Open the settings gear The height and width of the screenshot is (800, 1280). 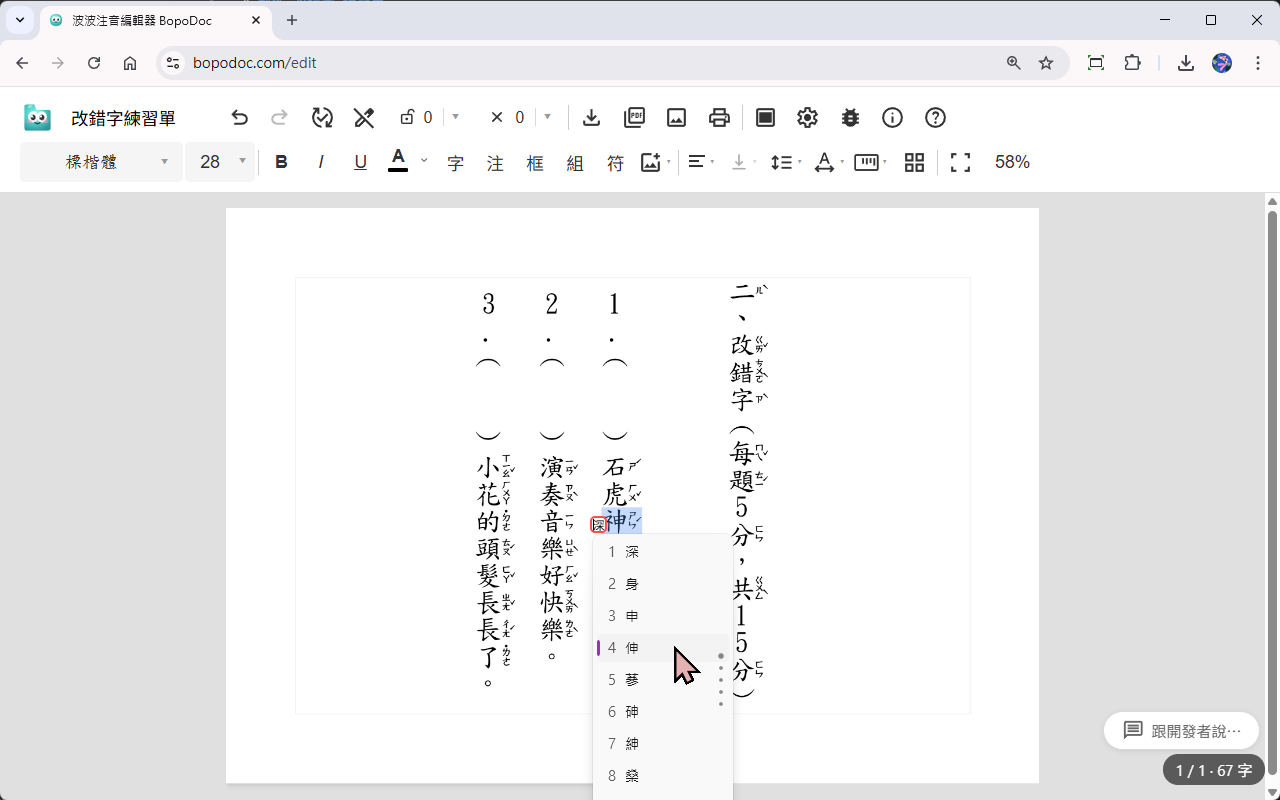(807, 117)
